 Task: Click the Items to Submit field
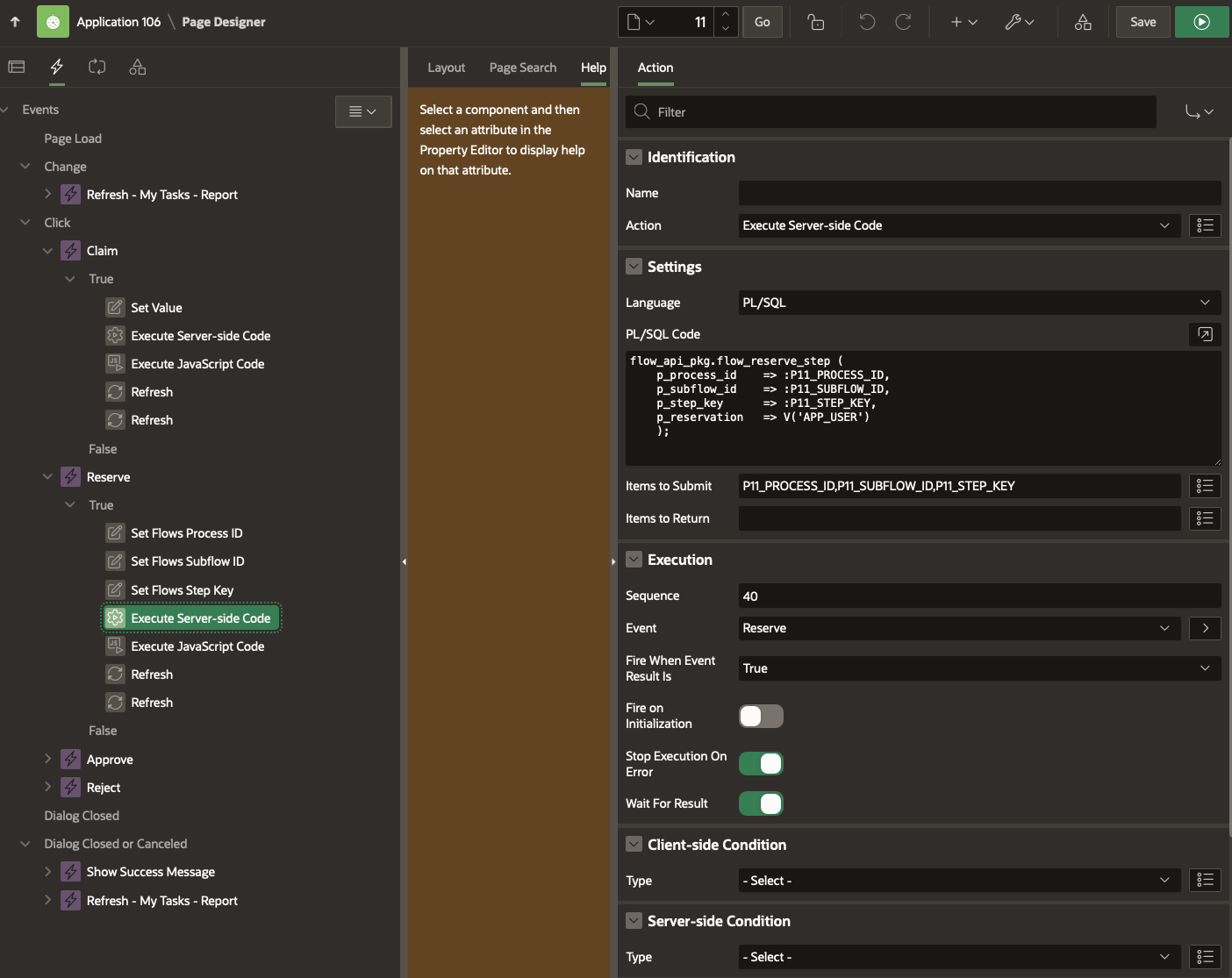959,486
